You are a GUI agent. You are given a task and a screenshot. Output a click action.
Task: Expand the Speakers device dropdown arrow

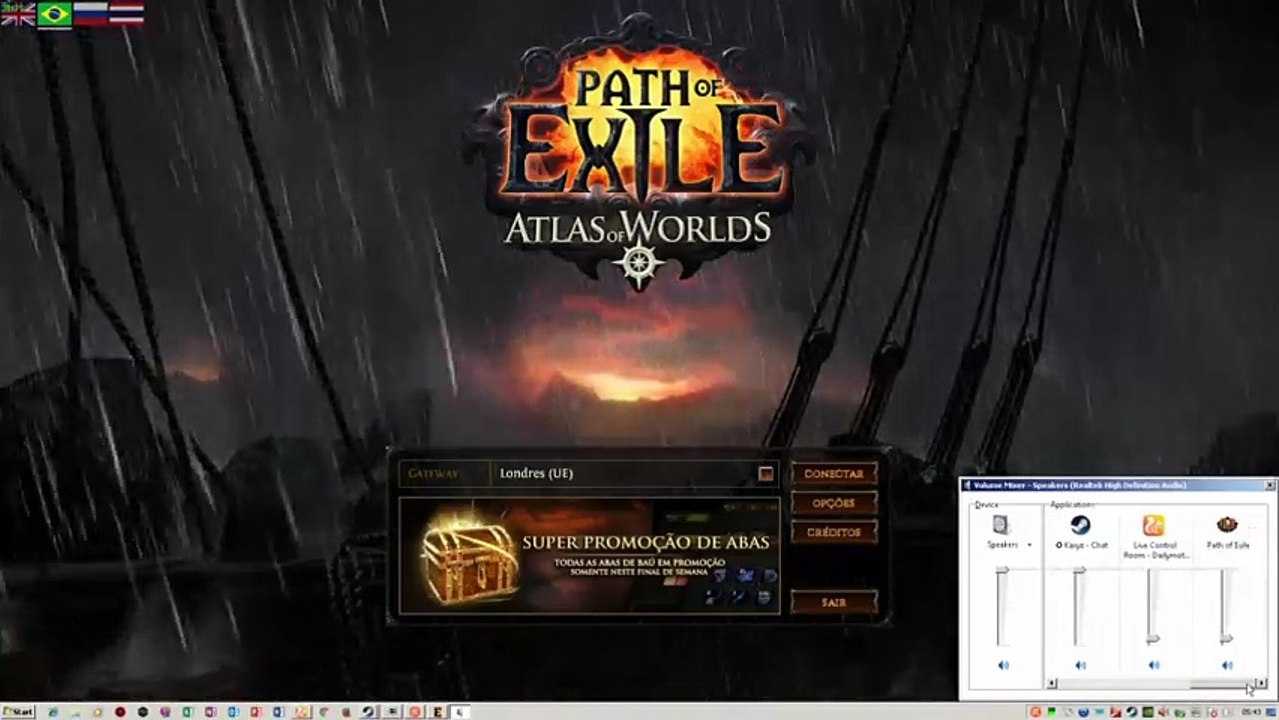coord(1029,545)
